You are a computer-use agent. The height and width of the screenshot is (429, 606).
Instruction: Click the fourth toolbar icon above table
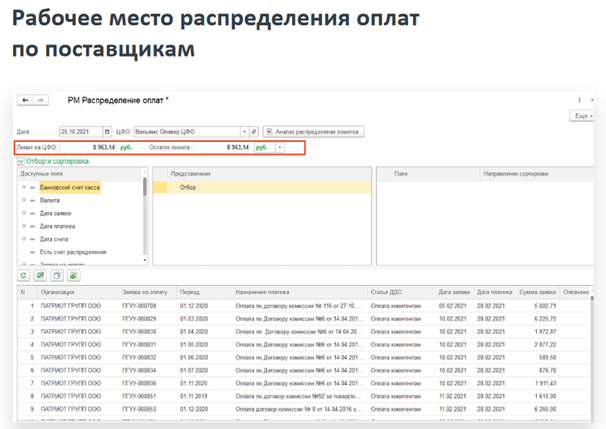[72, 274]
